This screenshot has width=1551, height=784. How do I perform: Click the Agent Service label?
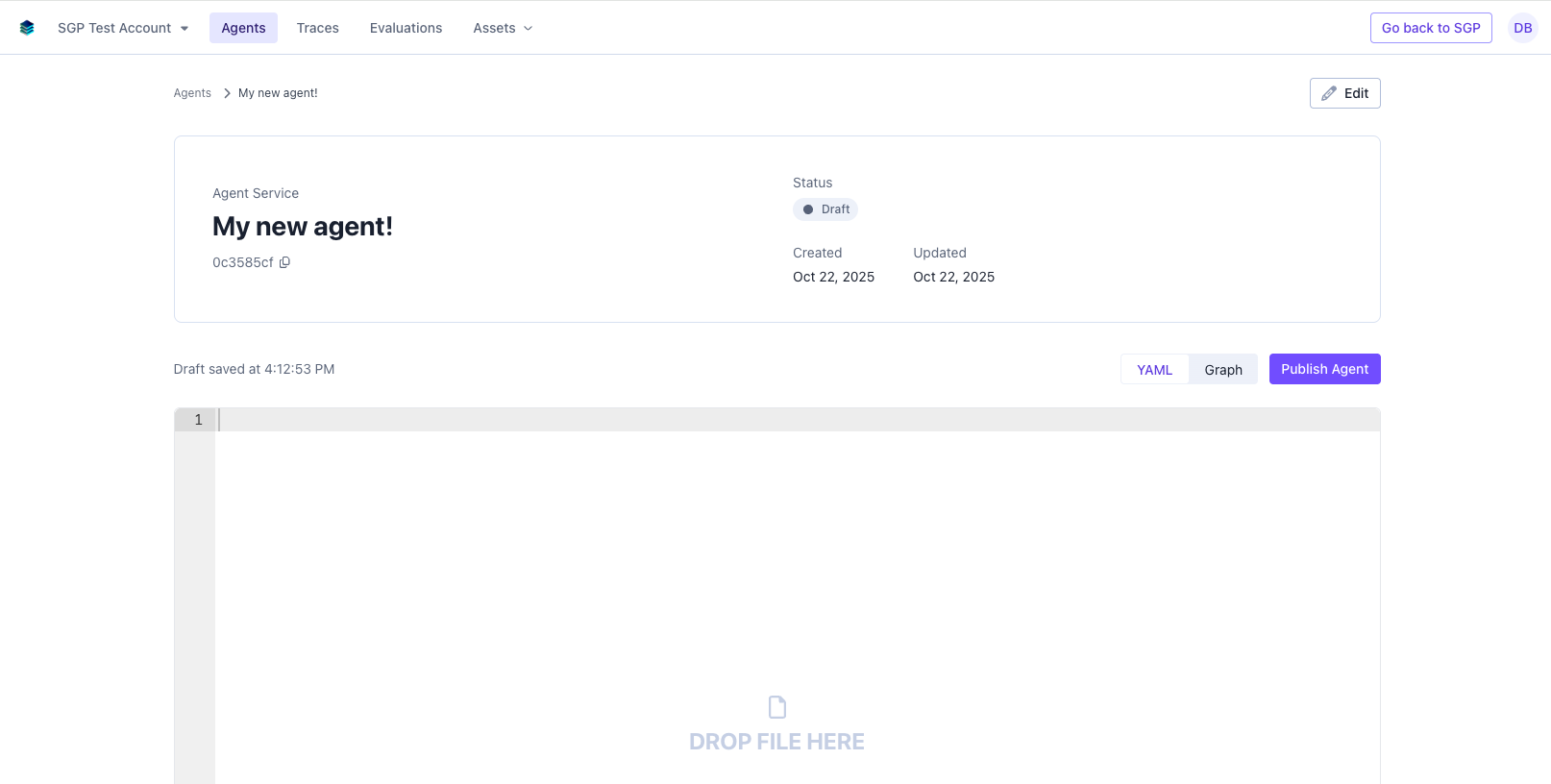point(256,193)
